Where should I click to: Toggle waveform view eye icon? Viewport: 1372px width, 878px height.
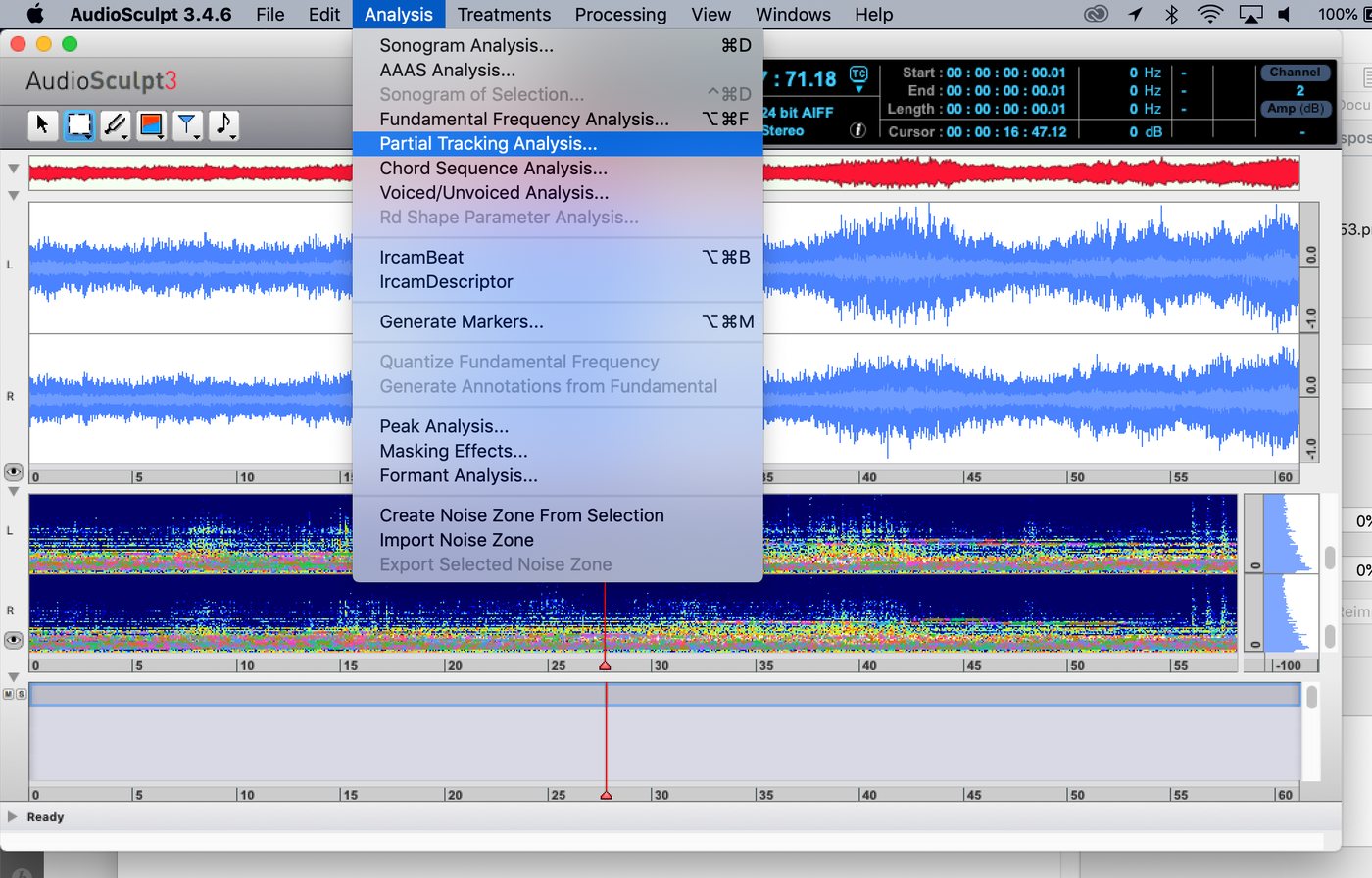13,472
